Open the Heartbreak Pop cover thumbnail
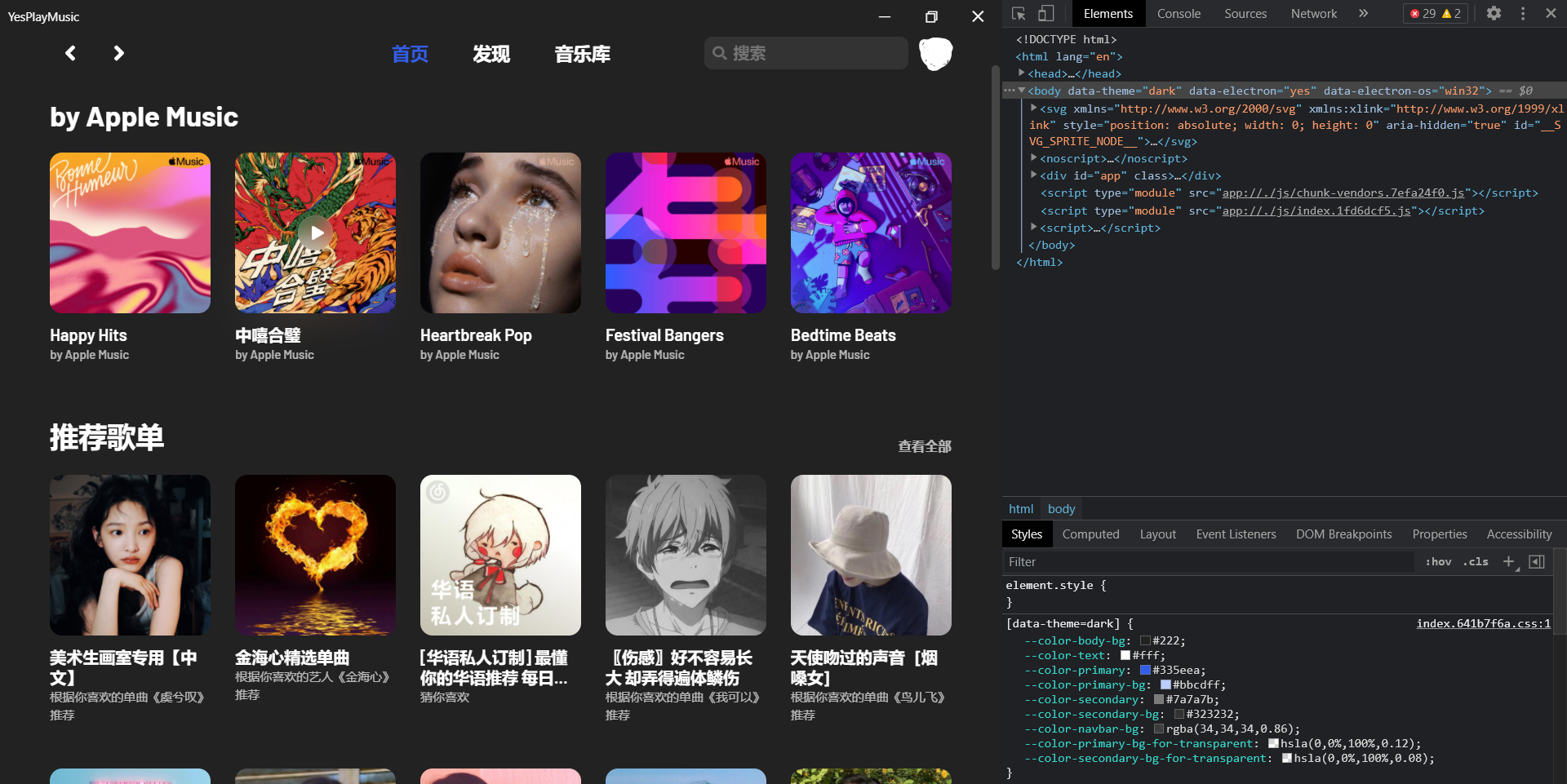The image size is (1567, 784). click(x=500, y=233)
